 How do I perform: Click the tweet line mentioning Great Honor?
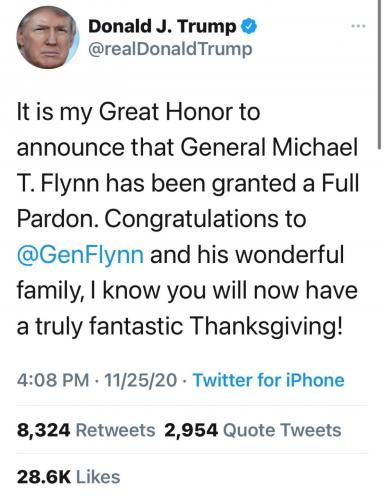click(x=138, y=112)
